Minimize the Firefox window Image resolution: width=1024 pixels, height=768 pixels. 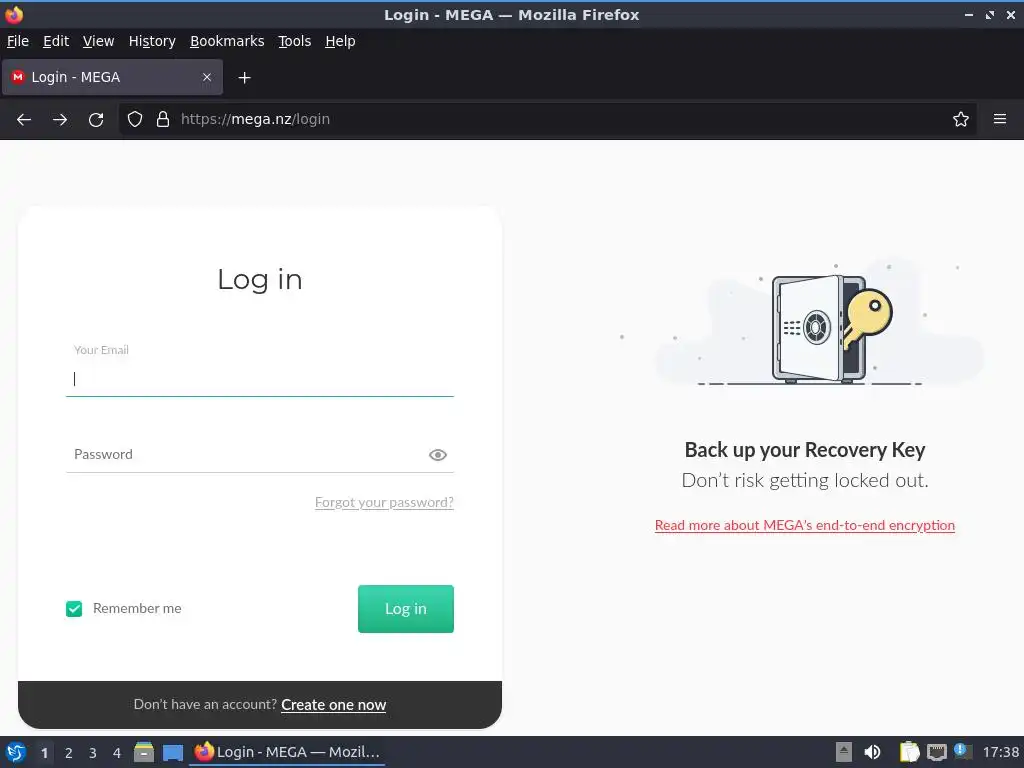tap(969, 15)
